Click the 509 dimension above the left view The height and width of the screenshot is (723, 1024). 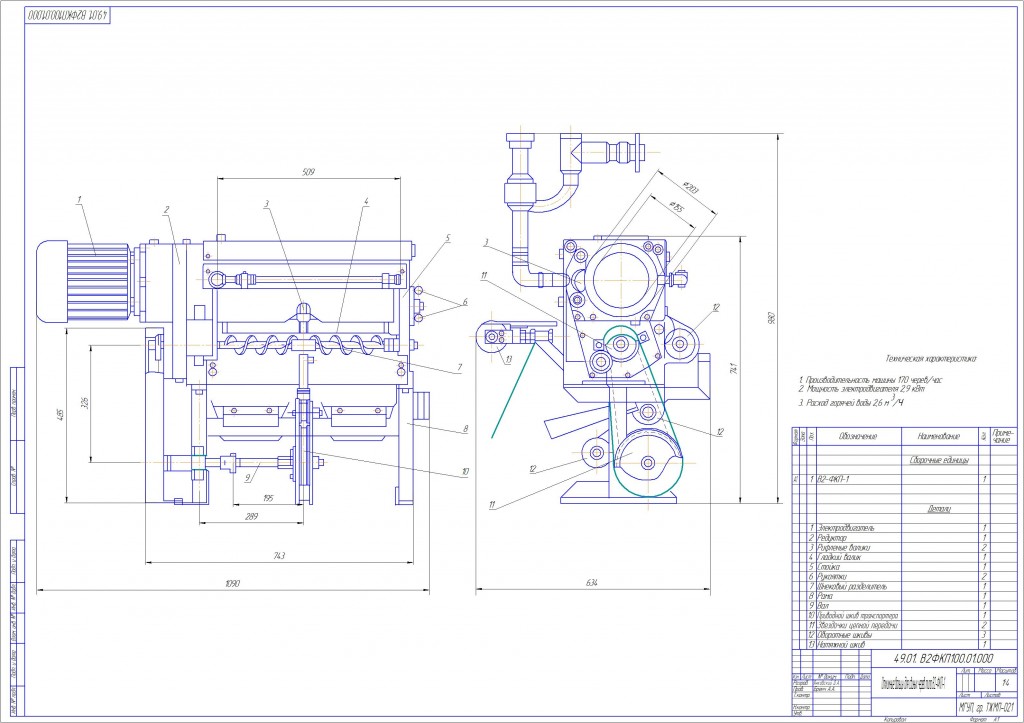pyautogui.click(x=308, y=172)
